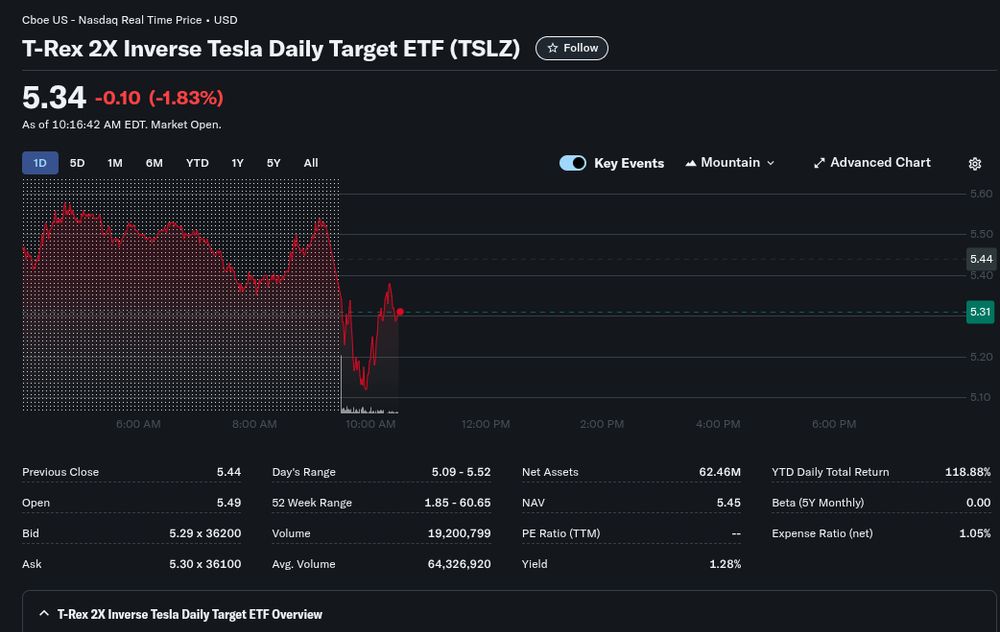Collapse the T-Rex ETF Overview section chevron
Viewport: 1000px width, 632px height.
(x=44, y=614)
